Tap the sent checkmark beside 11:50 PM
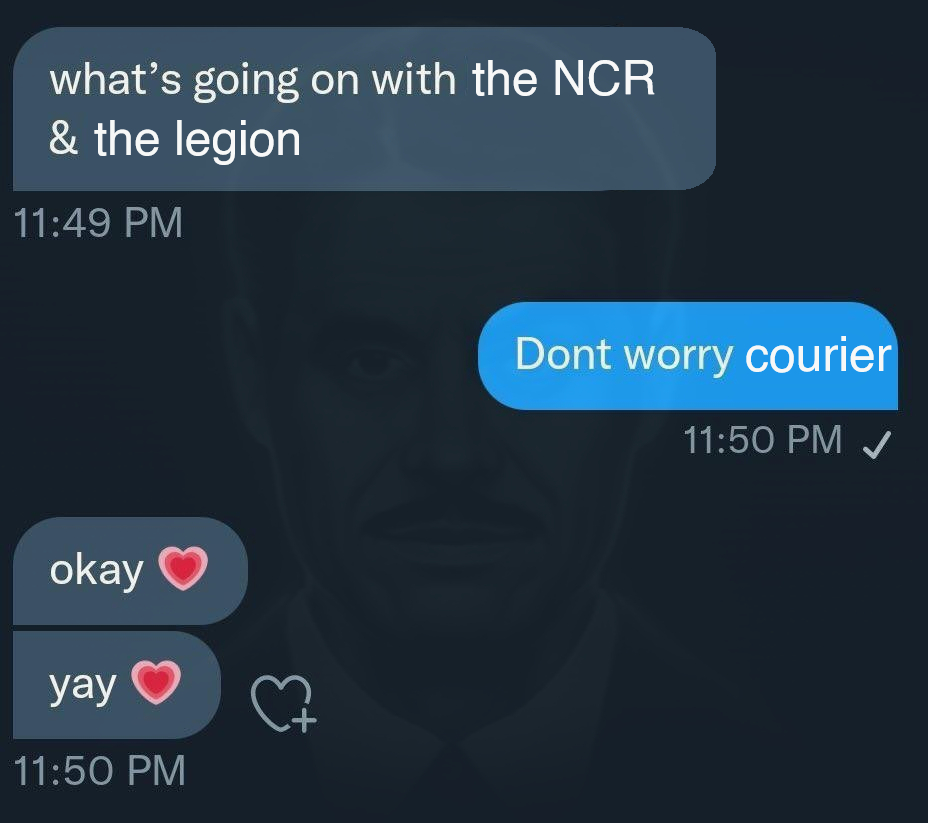Viewport: 928px width, 823px height. pyautogui.click(x=877, y=444)
